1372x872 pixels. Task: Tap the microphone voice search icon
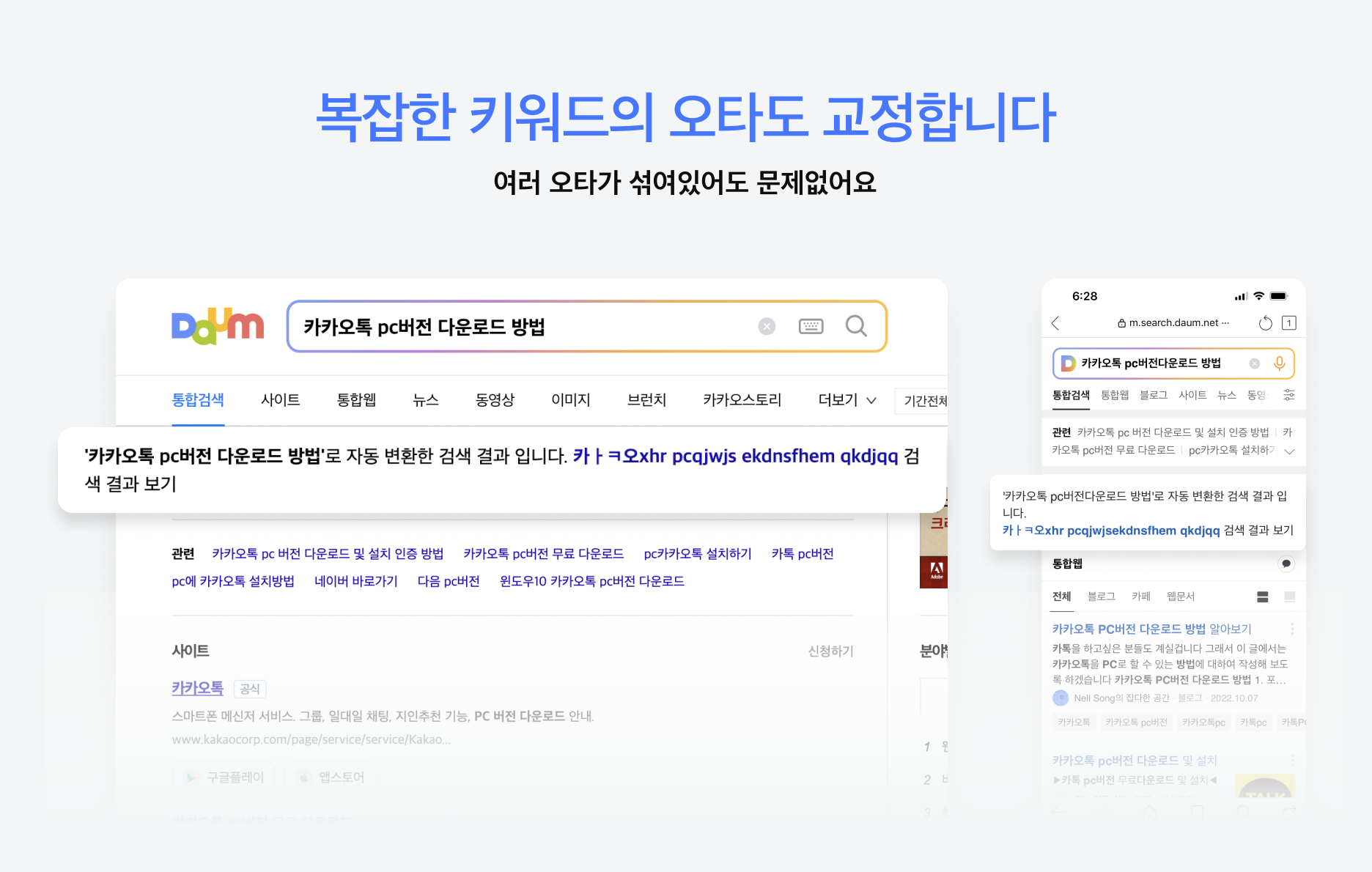click(x=1280, y=363)
